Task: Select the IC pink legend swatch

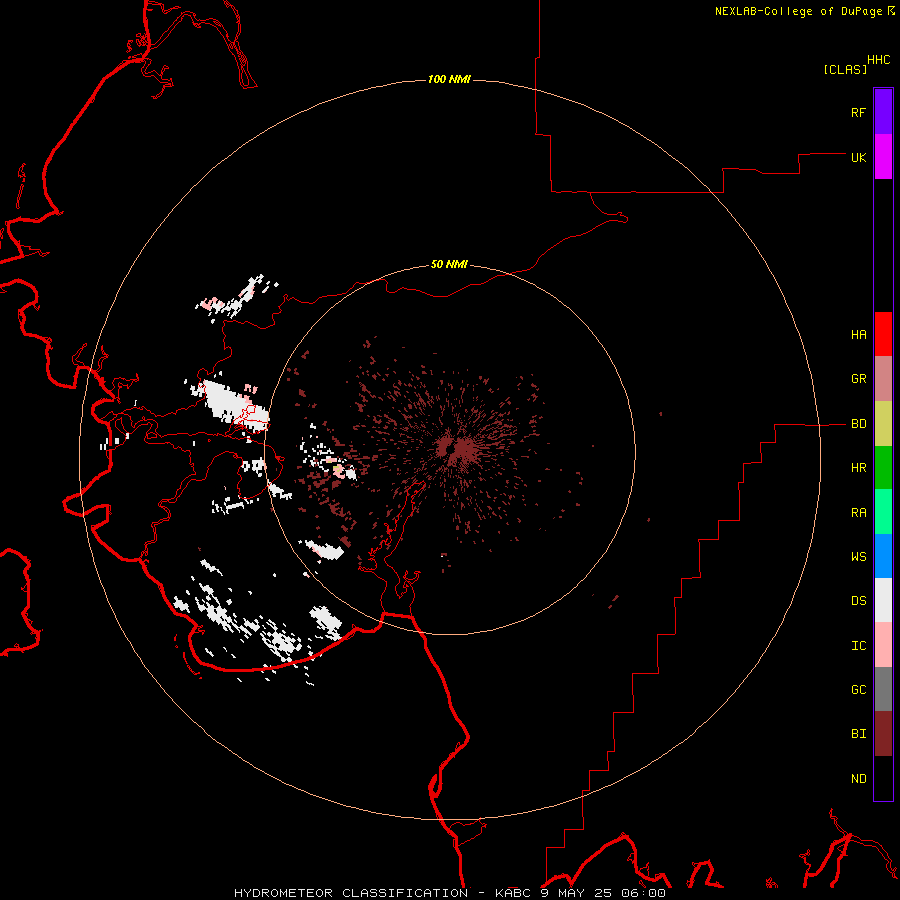Action: click(x=883, y=645)
